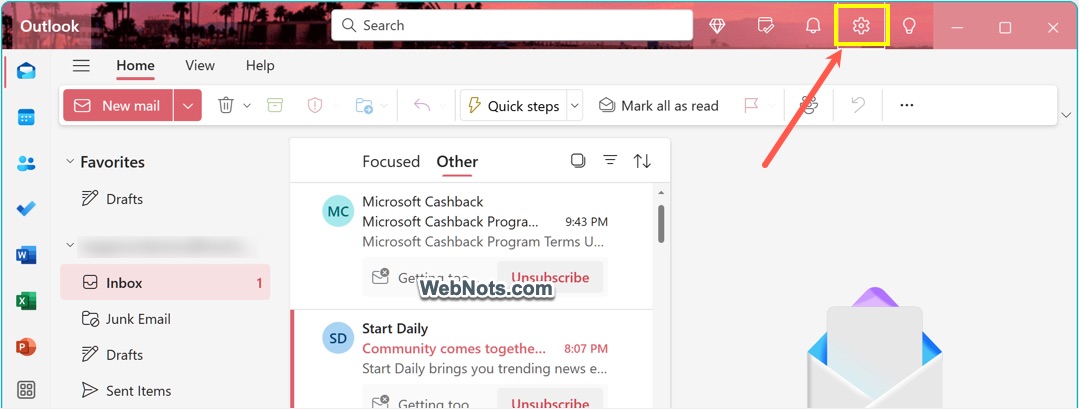Click the MC sender avatar
This screenshot has height=409, width=1079.
tap(338, 211)
